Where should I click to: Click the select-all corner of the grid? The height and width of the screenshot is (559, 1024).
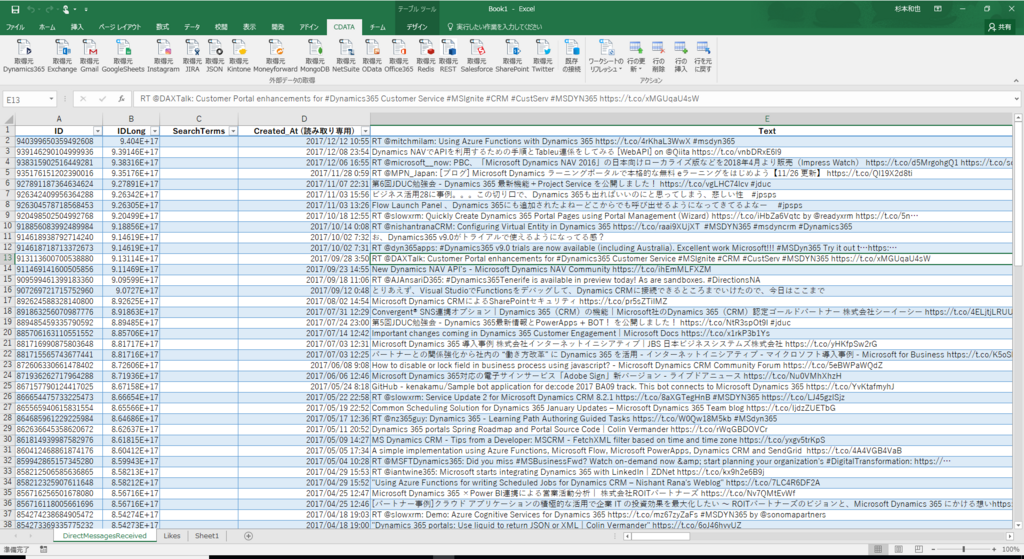[x=8, y=120]
